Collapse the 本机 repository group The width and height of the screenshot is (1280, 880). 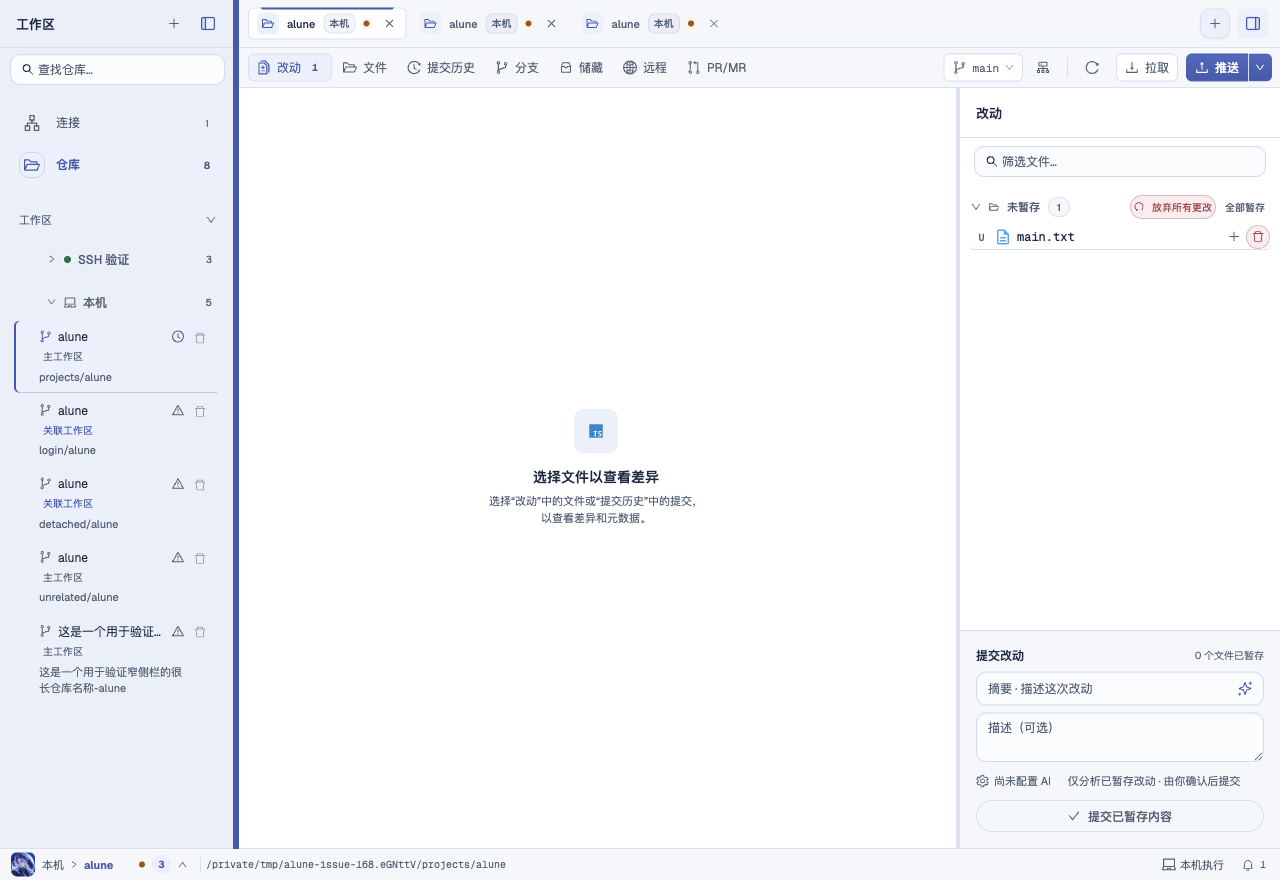(52, 302)
